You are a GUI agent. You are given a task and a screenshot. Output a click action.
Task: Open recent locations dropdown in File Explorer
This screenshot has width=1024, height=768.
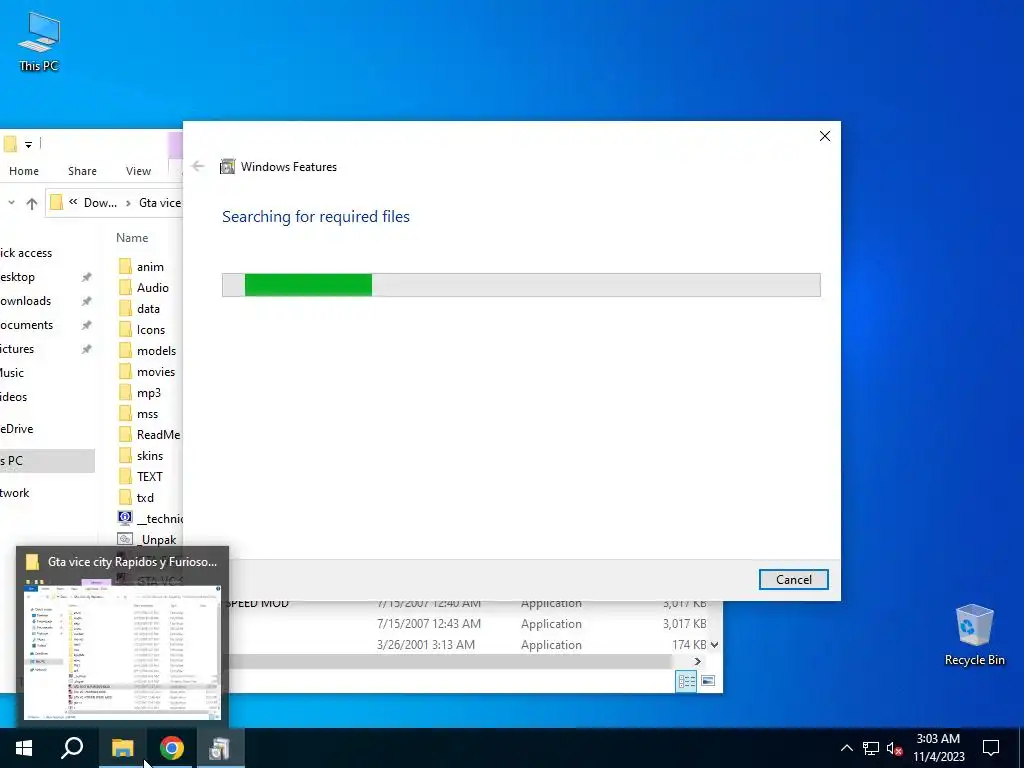pyautogui.click(x=11, y=203)
